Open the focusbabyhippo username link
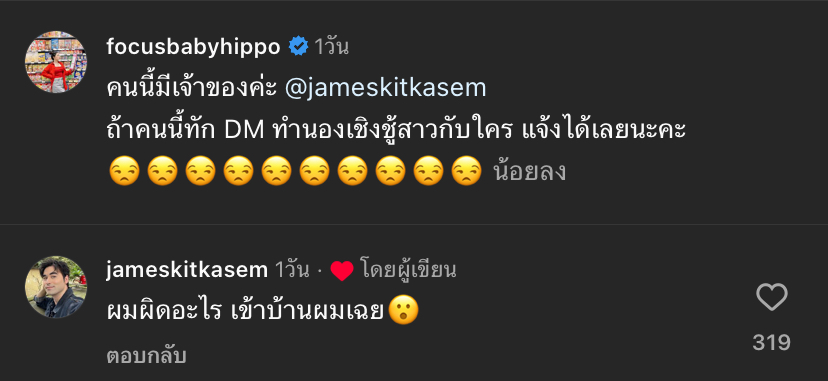The height and width of the screenshot is (381, 828). (x=193, y=47)
